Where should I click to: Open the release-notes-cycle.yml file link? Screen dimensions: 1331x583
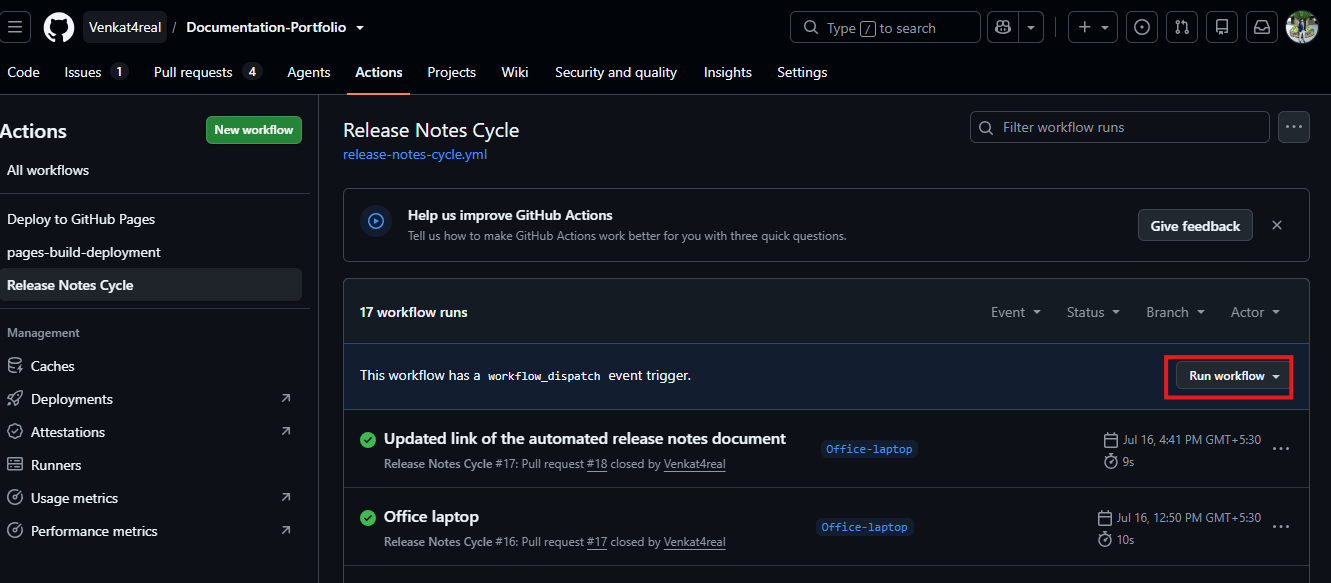coord(415,155)
